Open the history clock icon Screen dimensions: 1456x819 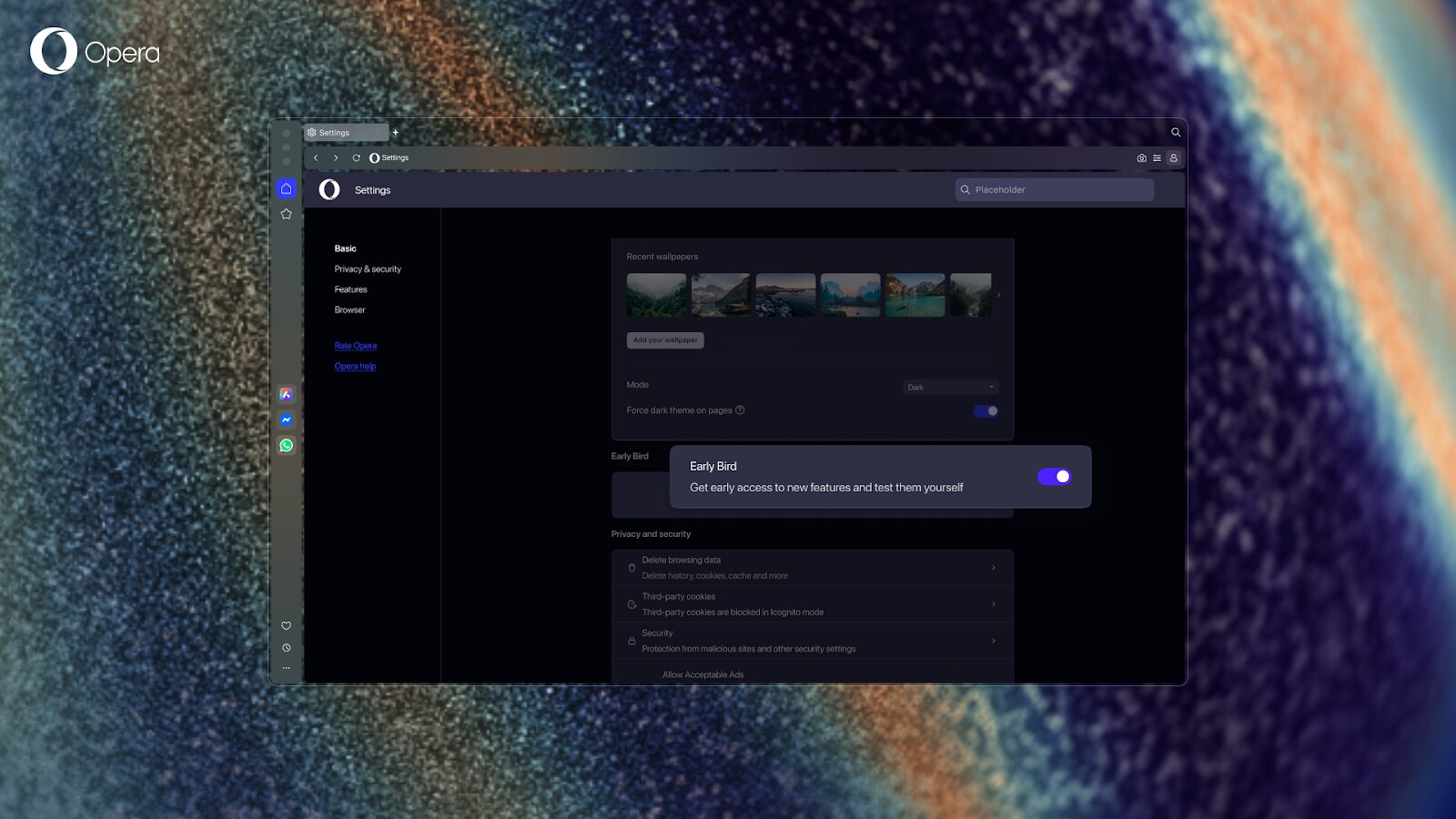[x=287, y=648]
